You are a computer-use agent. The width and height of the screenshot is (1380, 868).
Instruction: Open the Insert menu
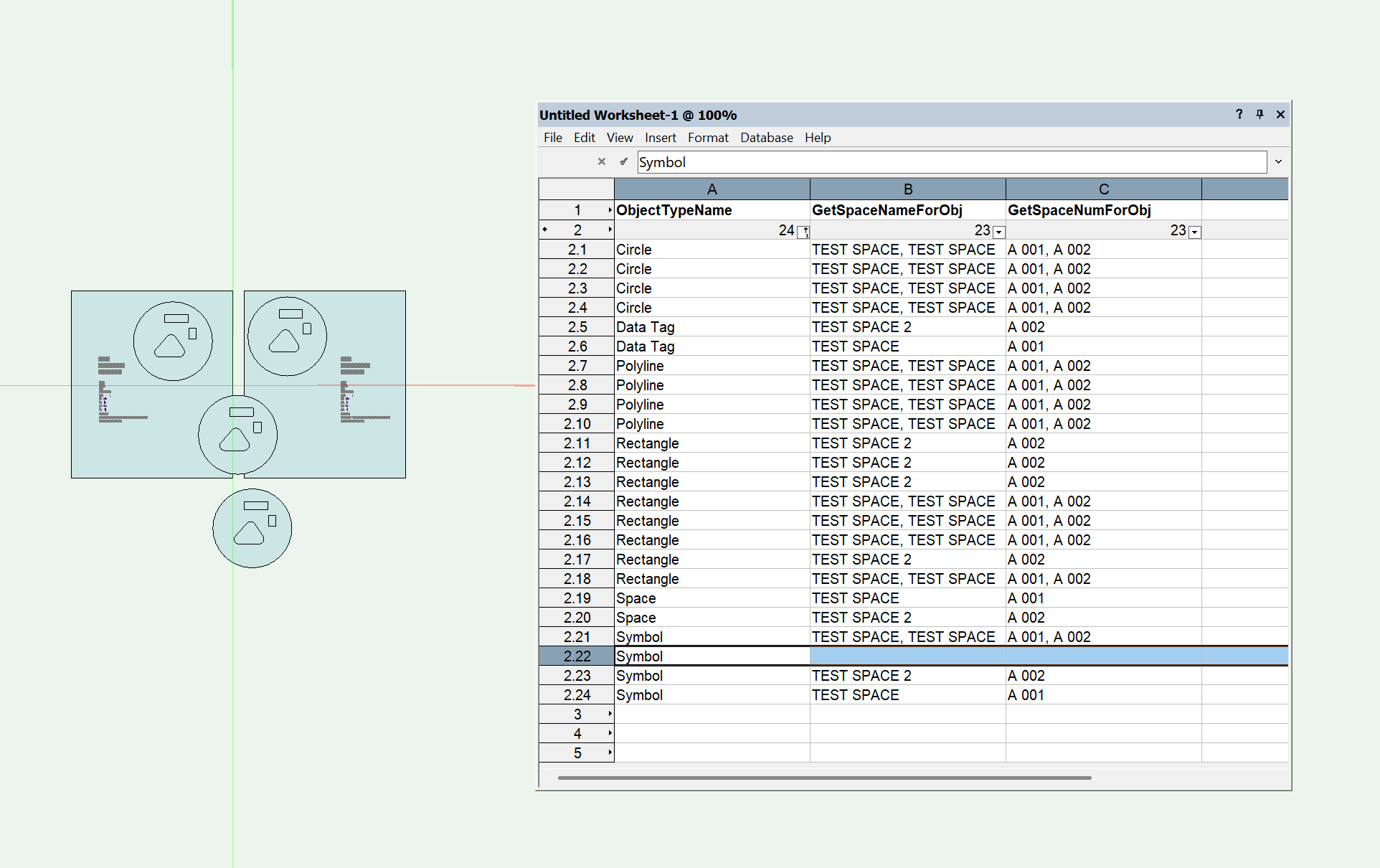[660, 137]
